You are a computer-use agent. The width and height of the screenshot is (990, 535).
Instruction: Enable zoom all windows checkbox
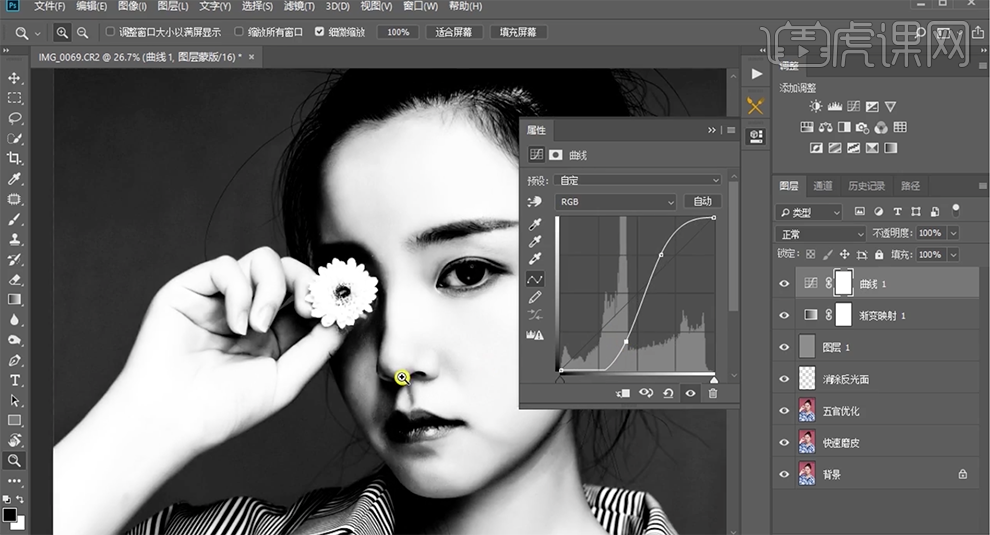coord(239,32)
